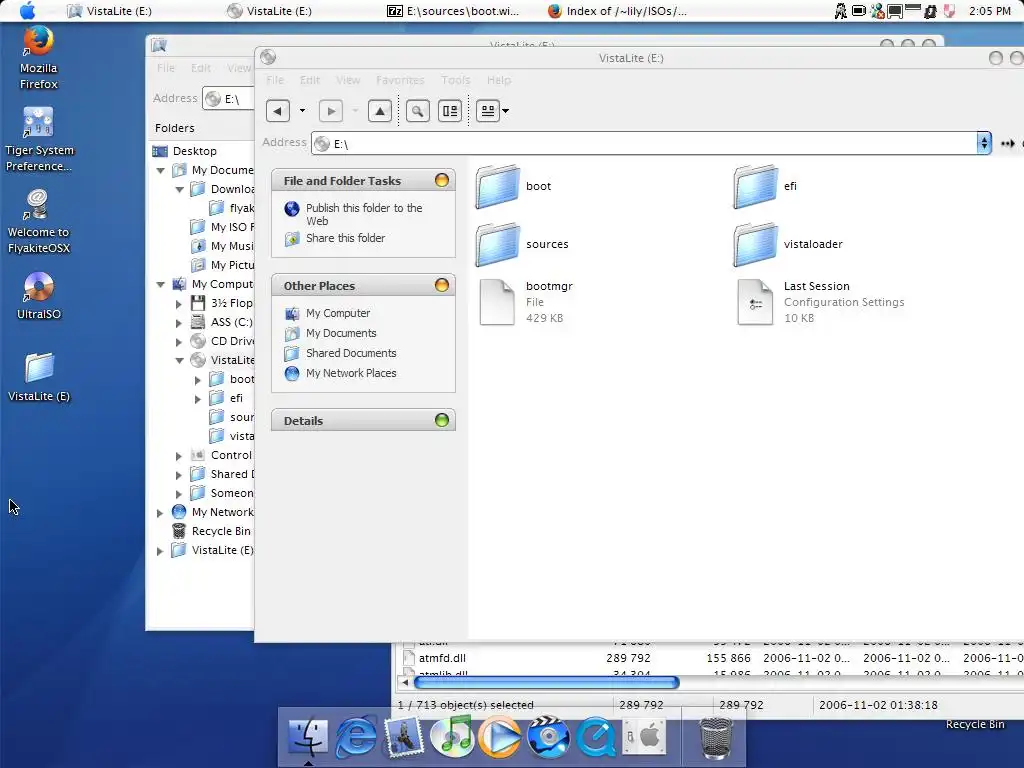The width and height of the screenshot is (1024, 768).
Task: Open the efi folder
Action: coord(765,186)
